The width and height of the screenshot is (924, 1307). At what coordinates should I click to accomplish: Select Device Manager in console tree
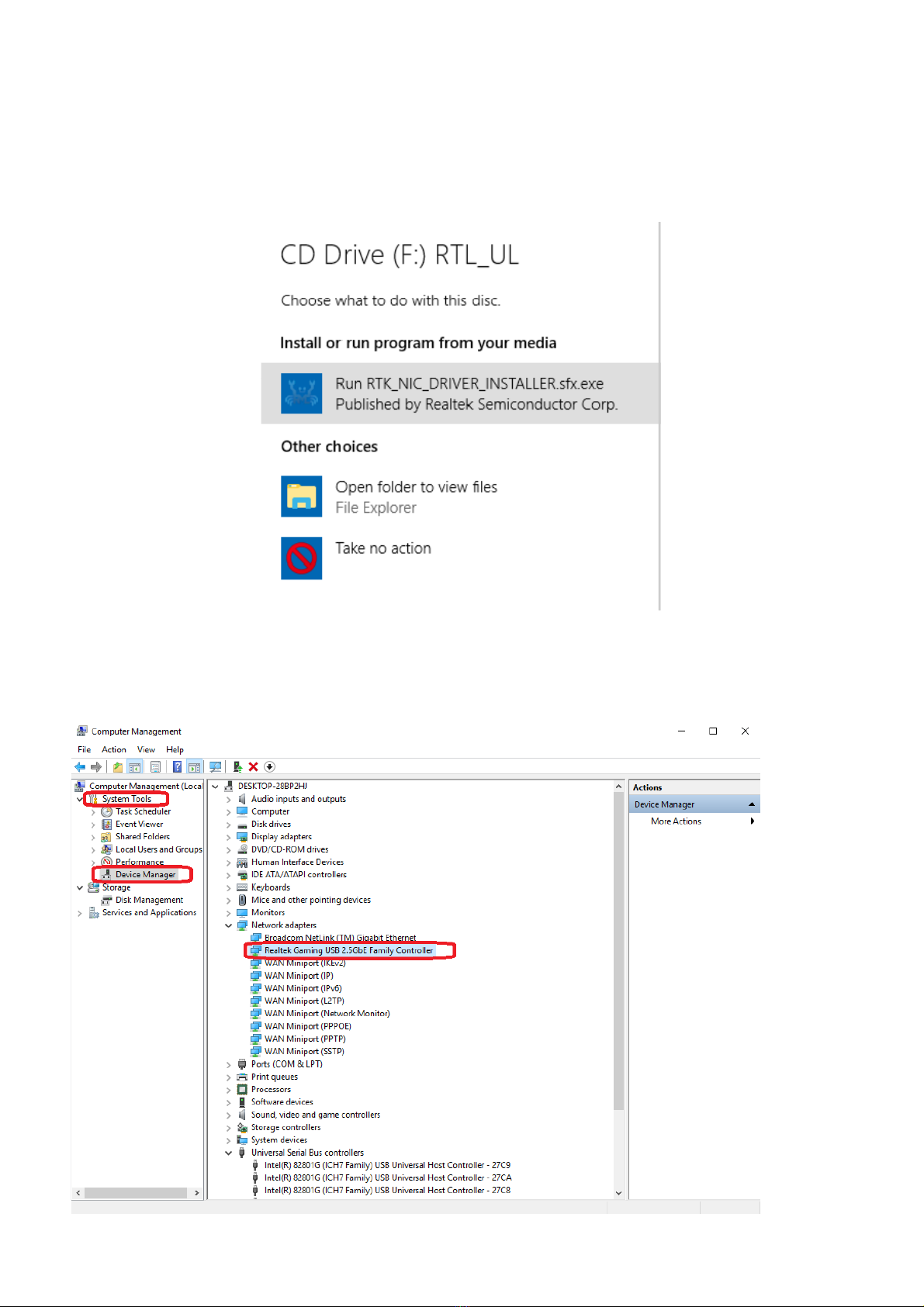(145, 874)
